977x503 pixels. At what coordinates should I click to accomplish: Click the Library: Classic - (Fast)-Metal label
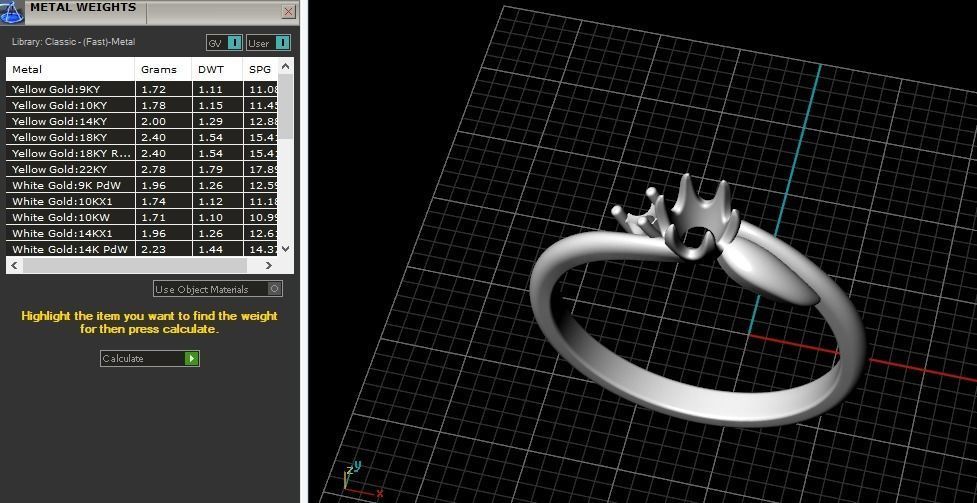(x=74, y=42)
